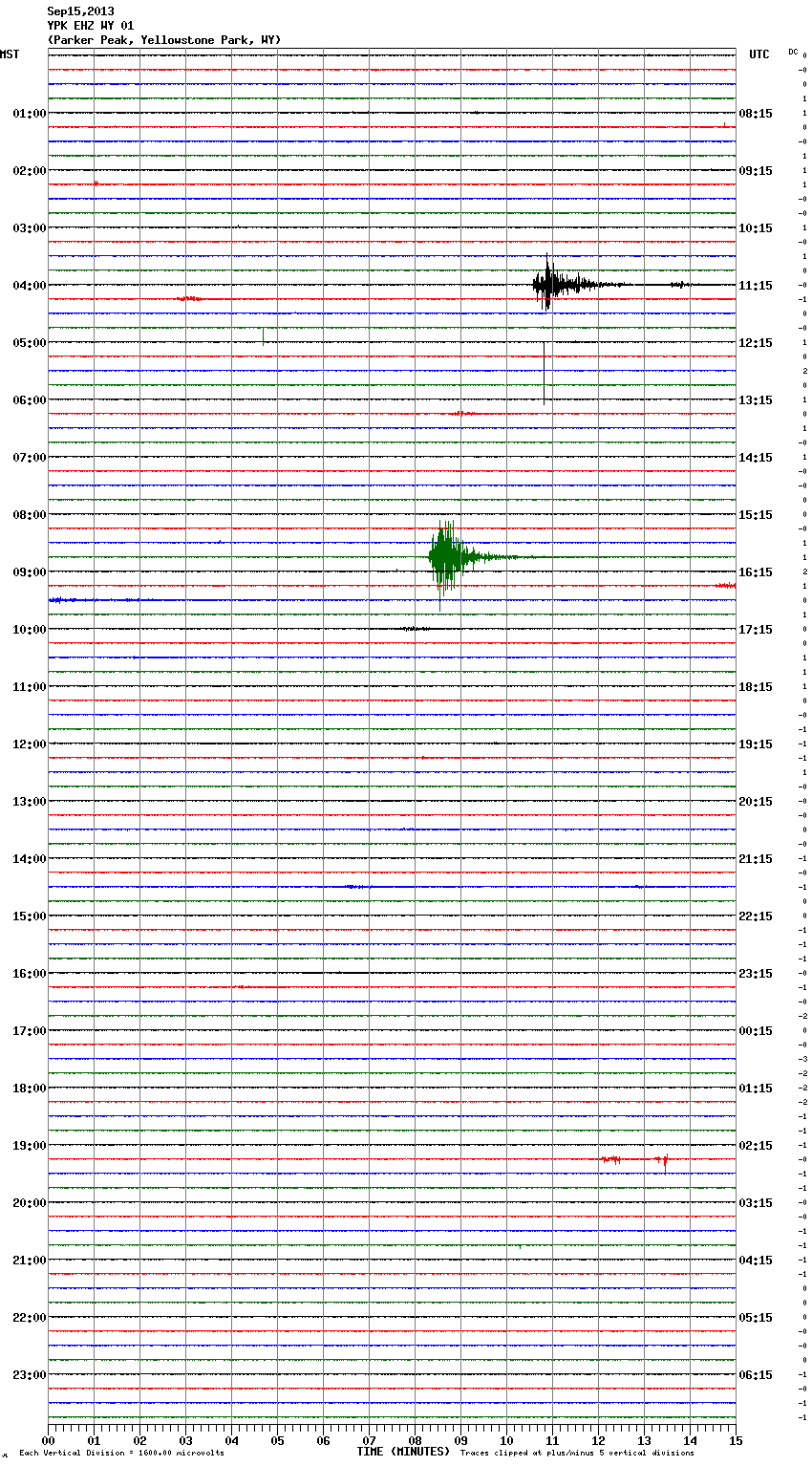
Task: Select the 05:00 MST time label
Action: click(30, 343)
